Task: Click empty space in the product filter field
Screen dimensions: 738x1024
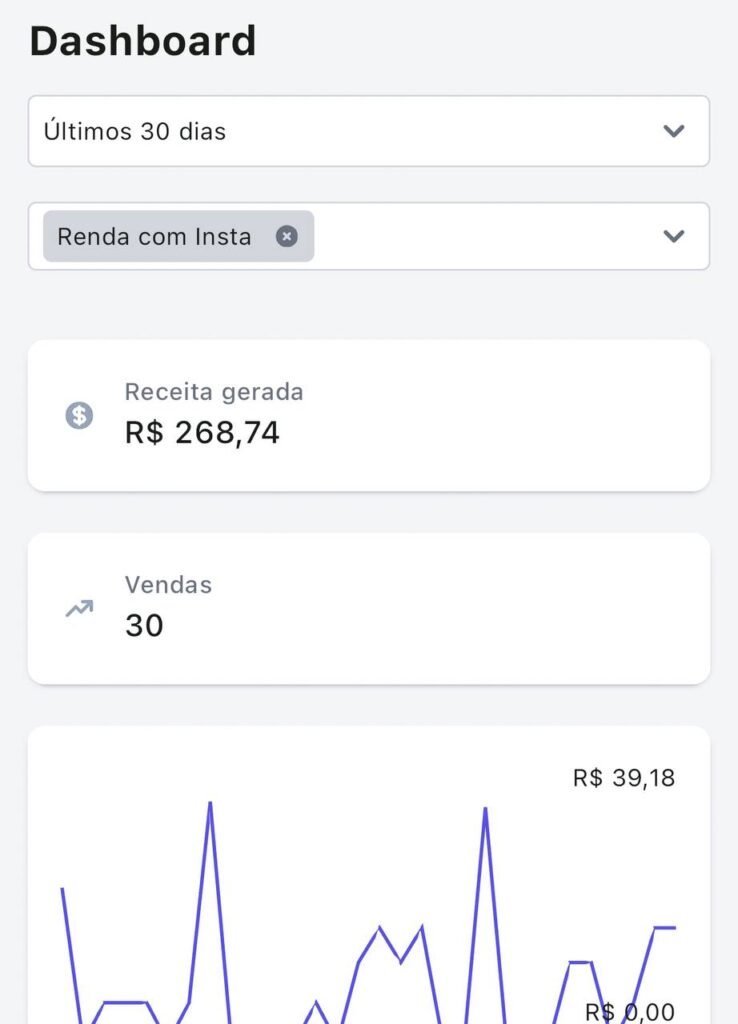Action: 480,236
